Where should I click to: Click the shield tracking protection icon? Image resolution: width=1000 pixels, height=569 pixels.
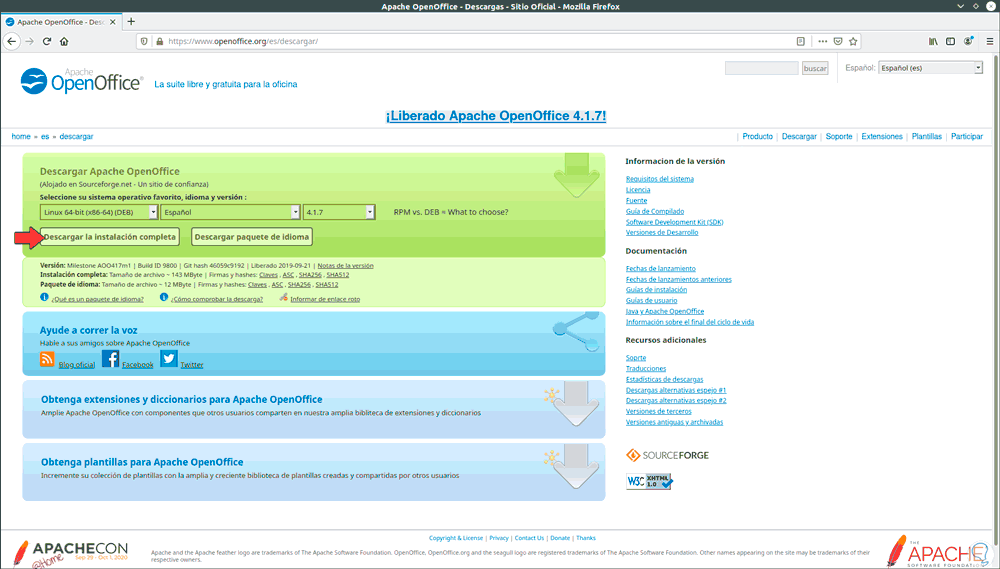[x=144, y=41]
